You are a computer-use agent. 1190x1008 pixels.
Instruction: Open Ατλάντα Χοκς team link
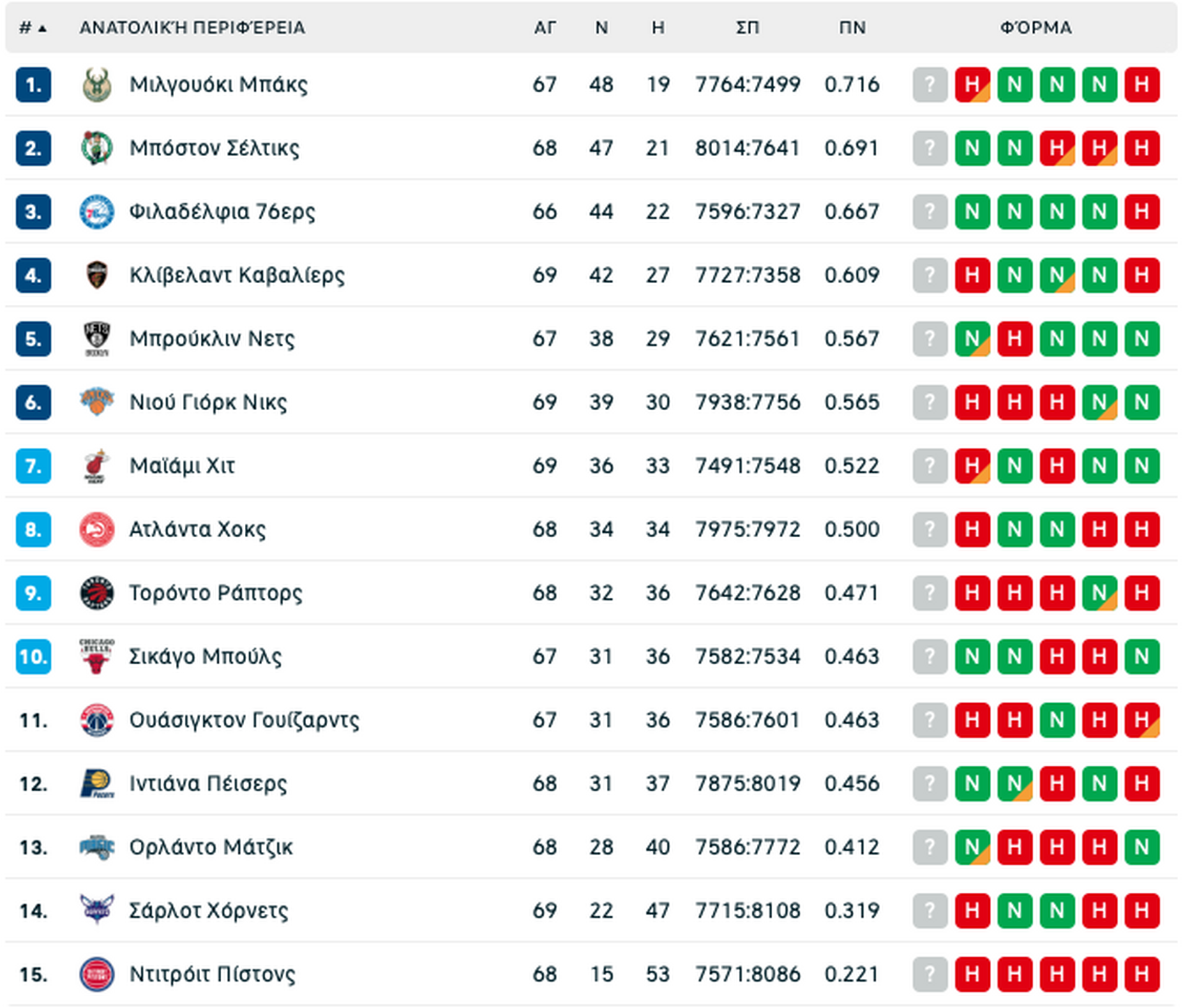[x=197, y=530]
